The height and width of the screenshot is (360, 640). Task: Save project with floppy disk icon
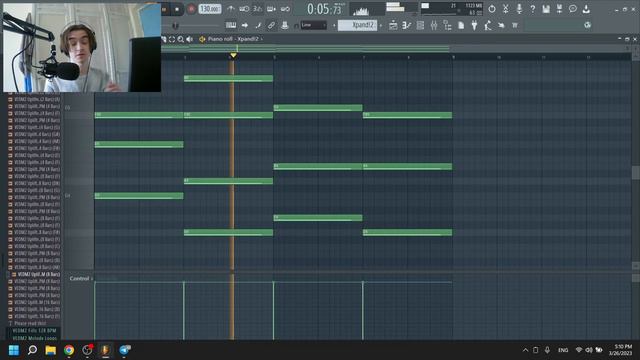[x=546, y=9]
